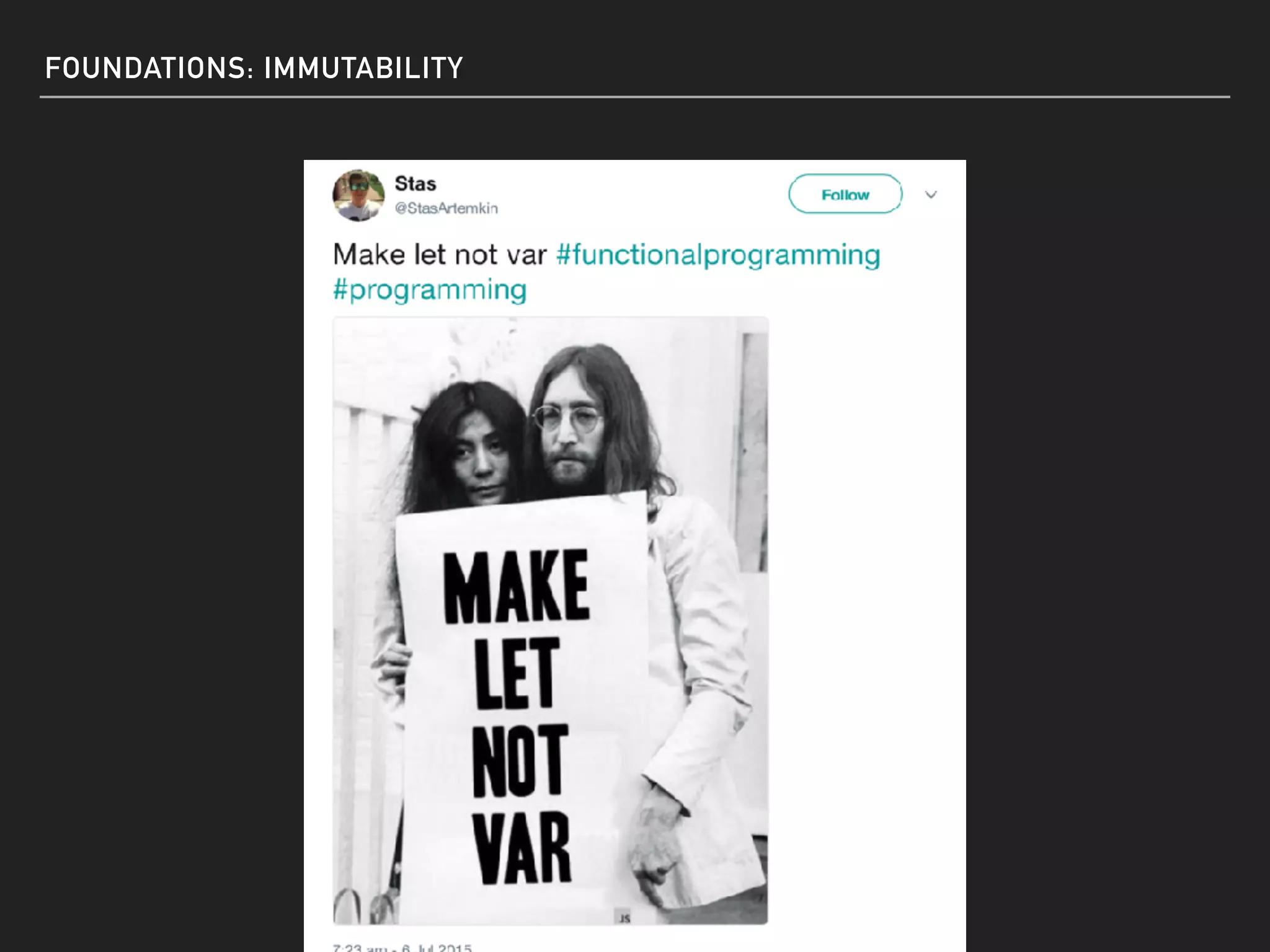This screenshot has width=1270, height=952.
Task: Open the chevron dropdown beside Follow
Action: [x=930, y=195]
